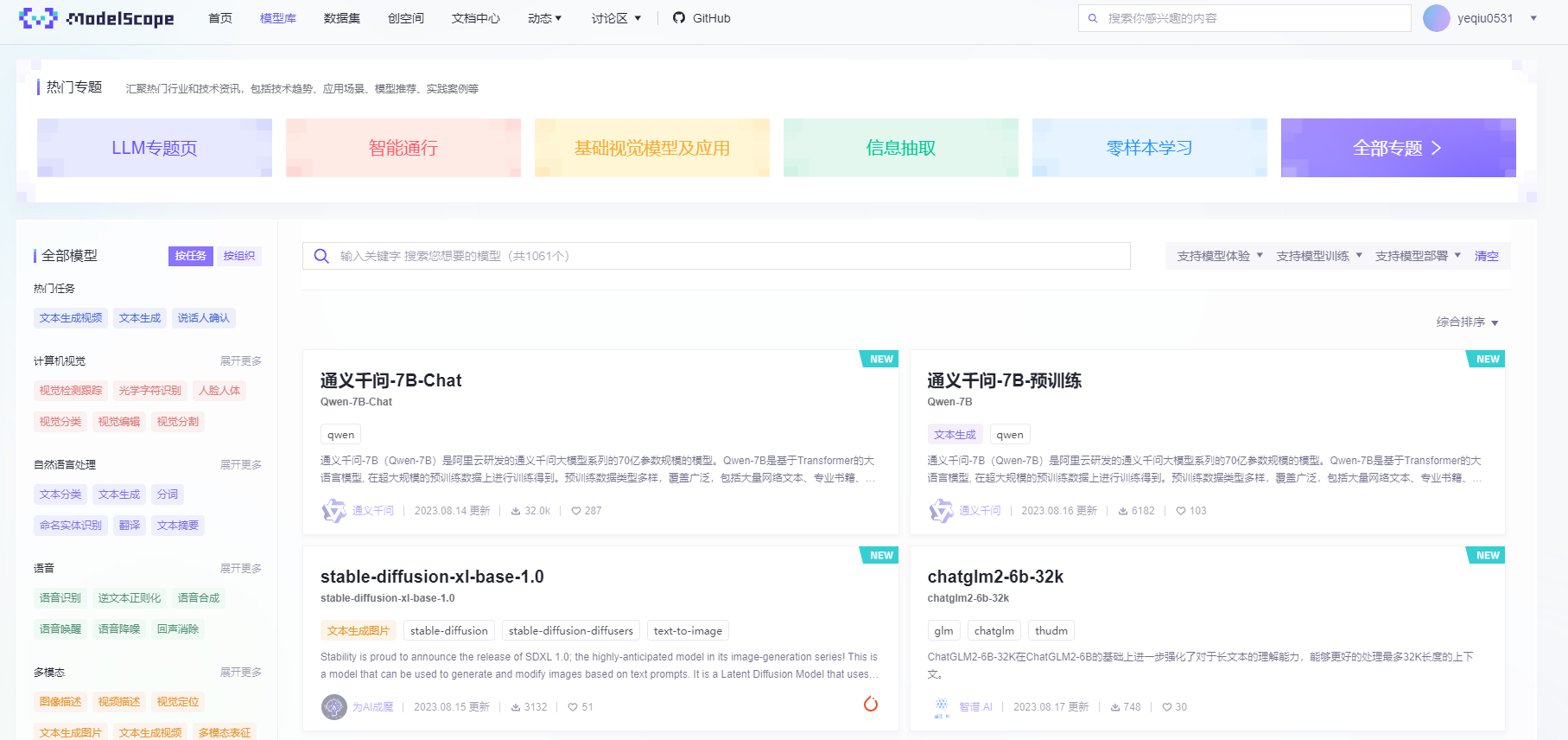The image size is (1568, 740).
Task: Click 通义千问 org icon on 通义千问-7B-预训练 card
Action: pyautogui.click(x=942, y=511)
